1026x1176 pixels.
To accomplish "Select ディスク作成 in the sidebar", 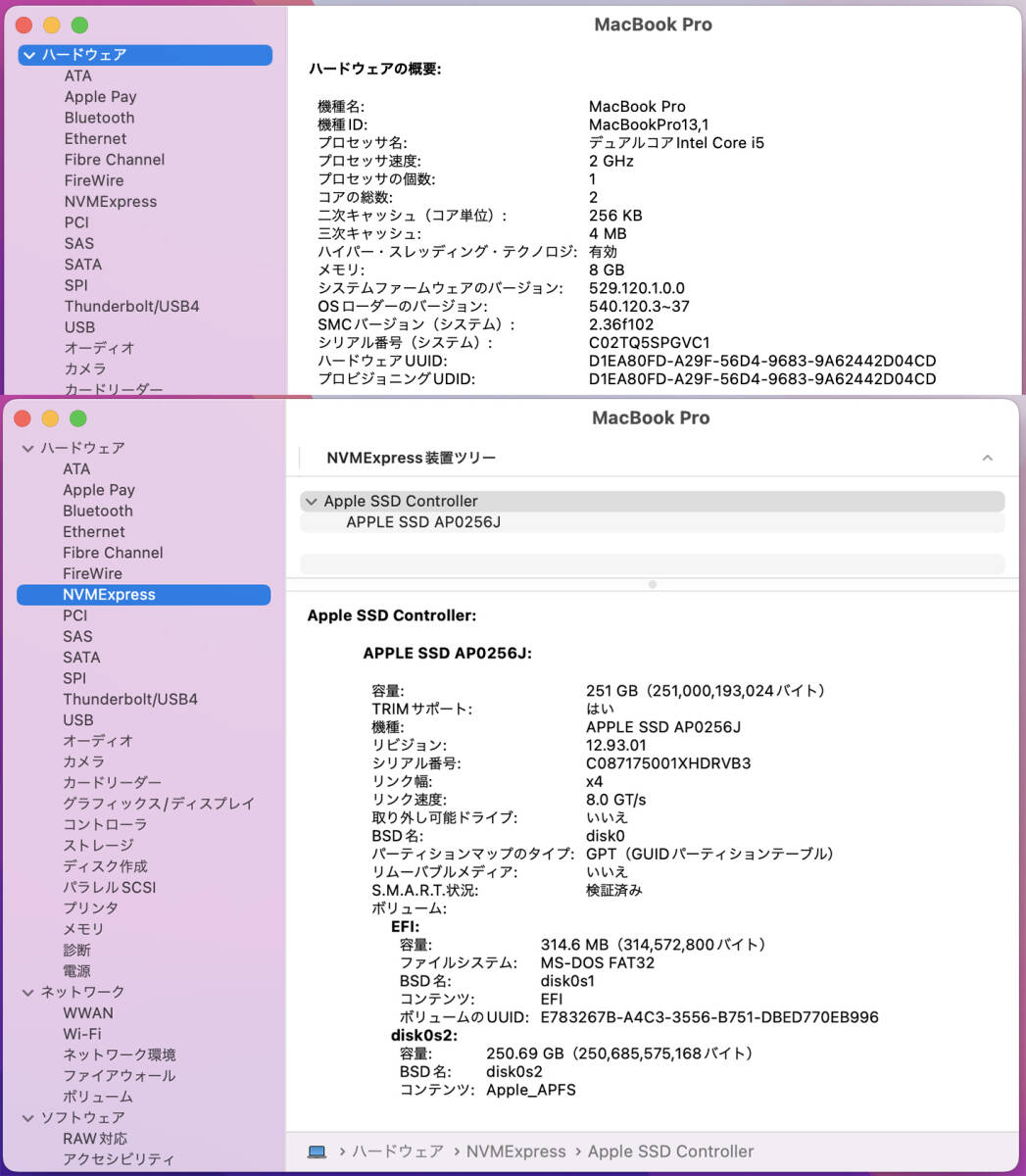I will click(105, 866).
